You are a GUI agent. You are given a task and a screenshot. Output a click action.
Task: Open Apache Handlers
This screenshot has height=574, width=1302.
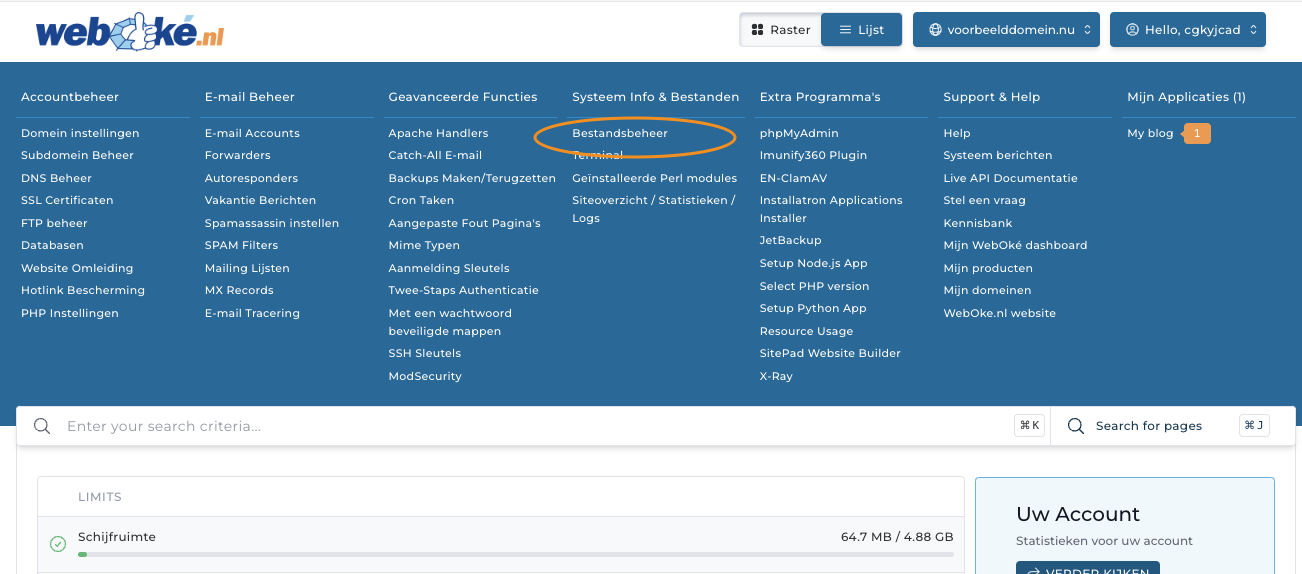pyautogui.click(x=439, y=133)
